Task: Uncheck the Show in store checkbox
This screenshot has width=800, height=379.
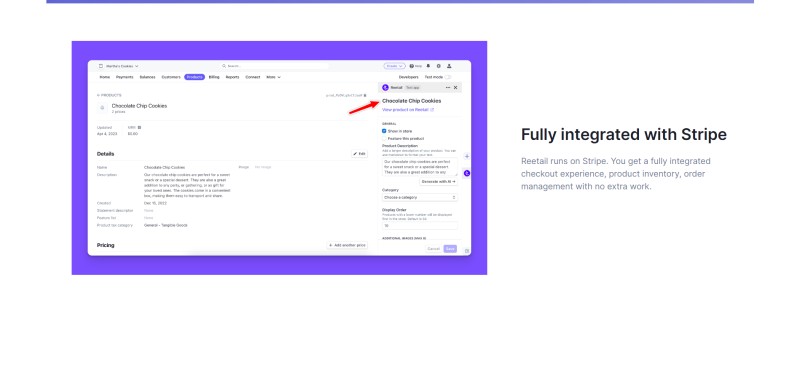Action: pyautogui.click(x=384, y=131)
